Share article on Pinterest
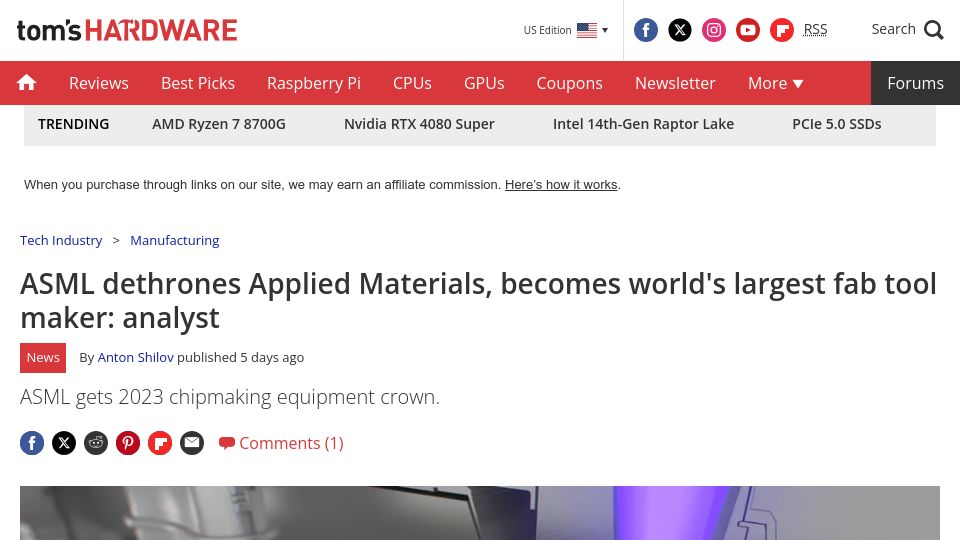The width and height of the screenshot is (960, 540). click(128, 443)
